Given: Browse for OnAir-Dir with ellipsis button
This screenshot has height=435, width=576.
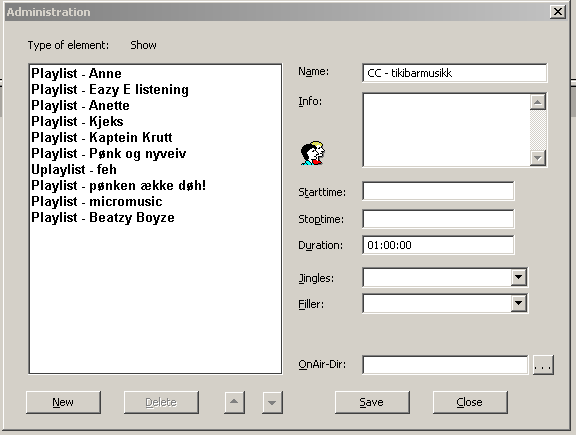Looking at the screenshot, I should [x=543, y=365].
